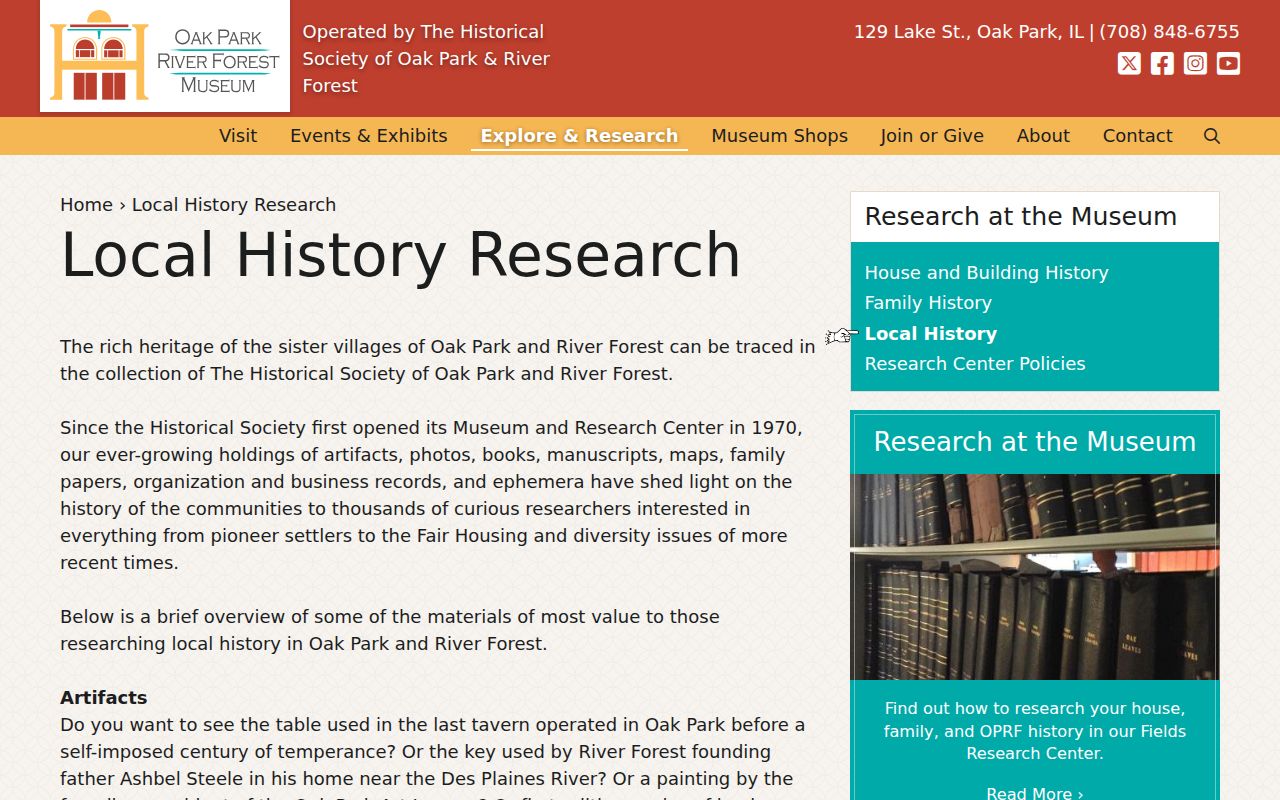1280x800 pixels.
Task: Navigate to the Contact page
Action: pyautogui.click(x=1138, y=136)
